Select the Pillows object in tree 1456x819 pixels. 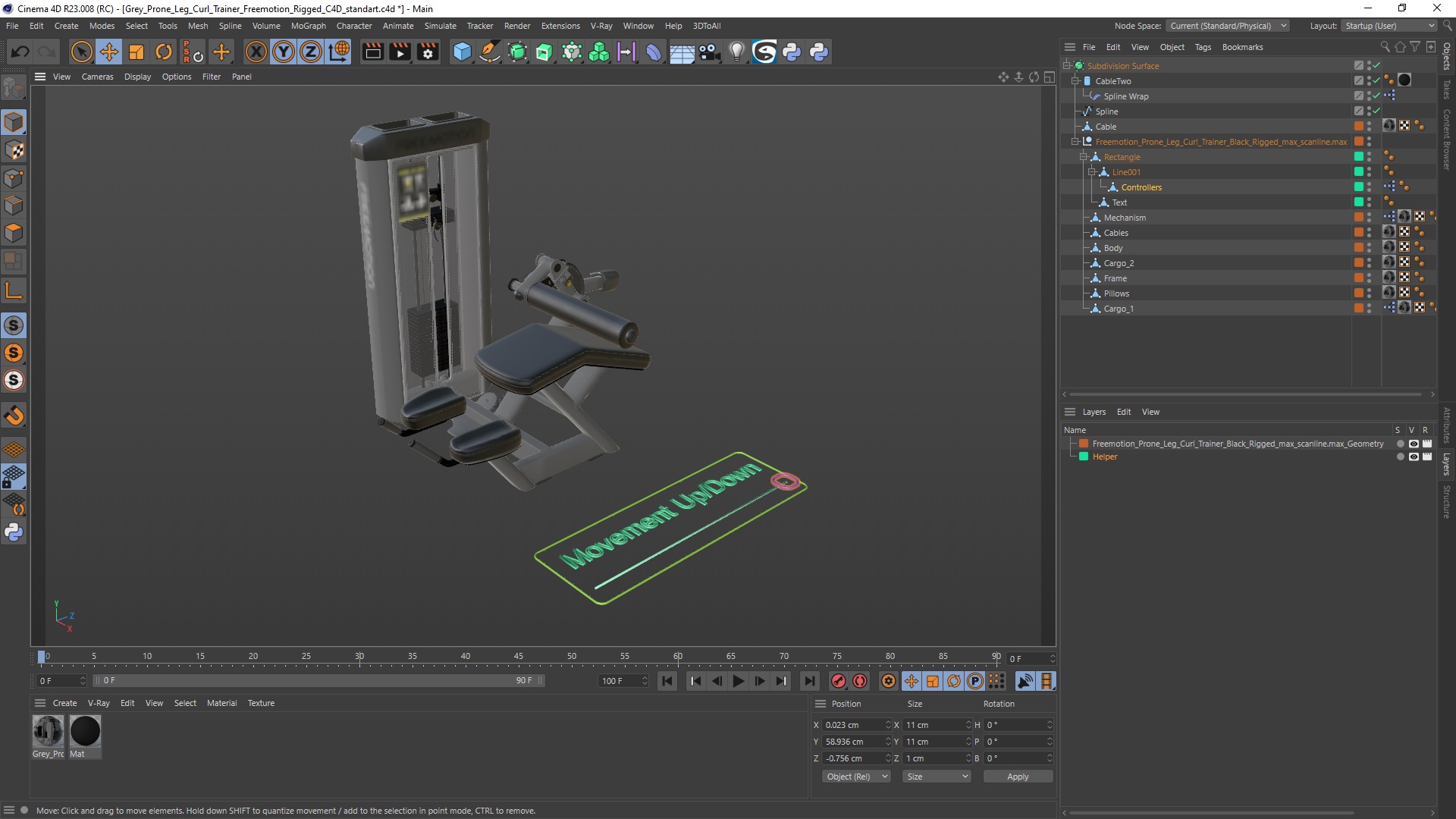tap(1116, 293)
